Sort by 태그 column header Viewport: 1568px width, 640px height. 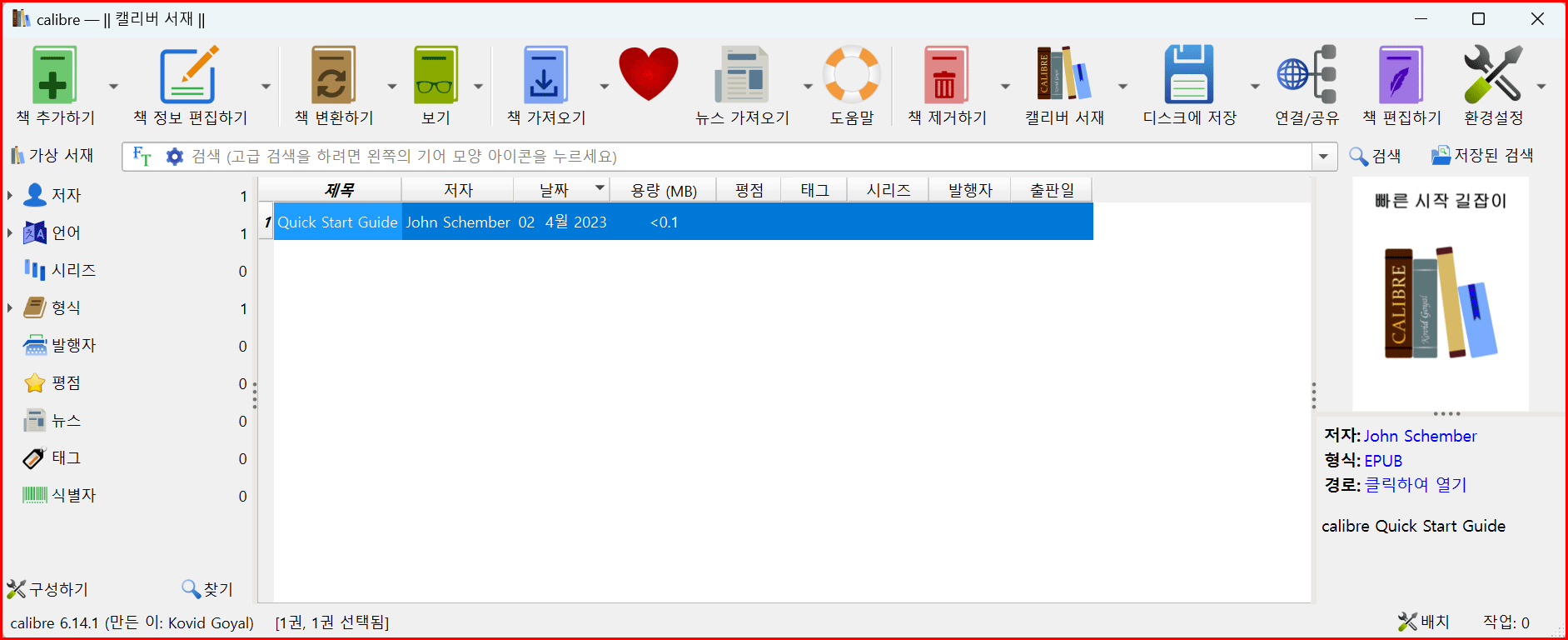pyautogui.click(x=814, y=190)
